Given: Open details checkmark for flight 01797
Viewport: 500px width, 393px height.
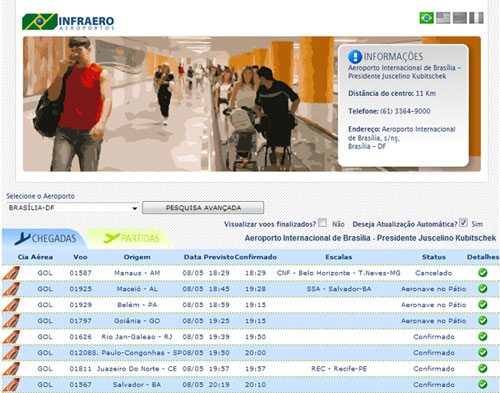Looking at the screenshot, I should pyautogui.click(x=482, y=321).
